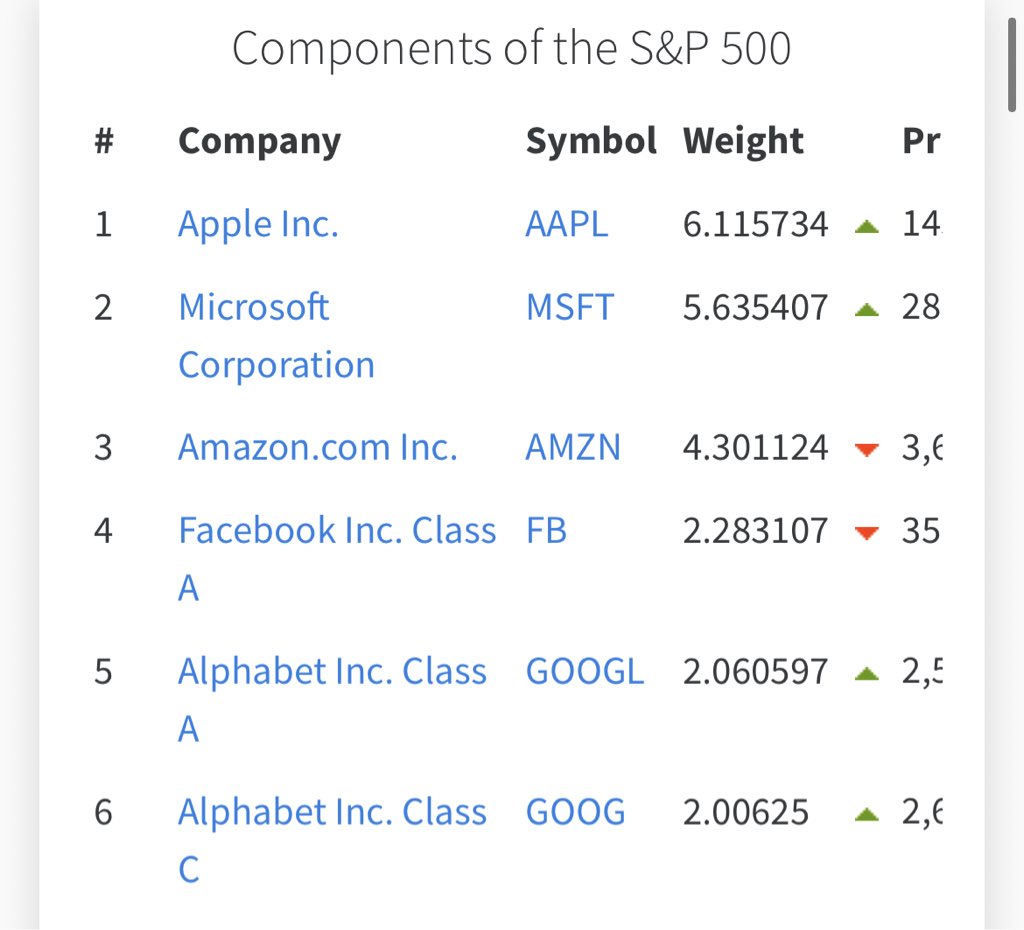The image size is (1024, 930).
Task: Click the green up arrow in the GOOGL row
Action: click(x=867, y=674)
